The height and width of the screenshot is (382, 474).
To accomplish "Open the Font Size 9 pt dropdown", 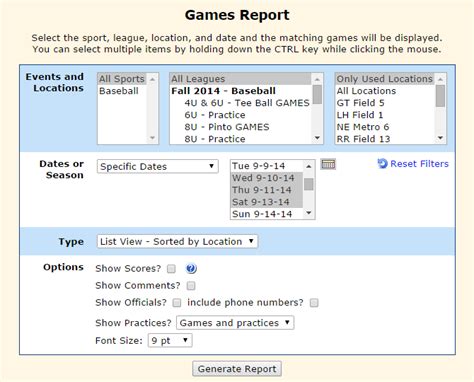I will pyautogui.click(x=170, y=340).
